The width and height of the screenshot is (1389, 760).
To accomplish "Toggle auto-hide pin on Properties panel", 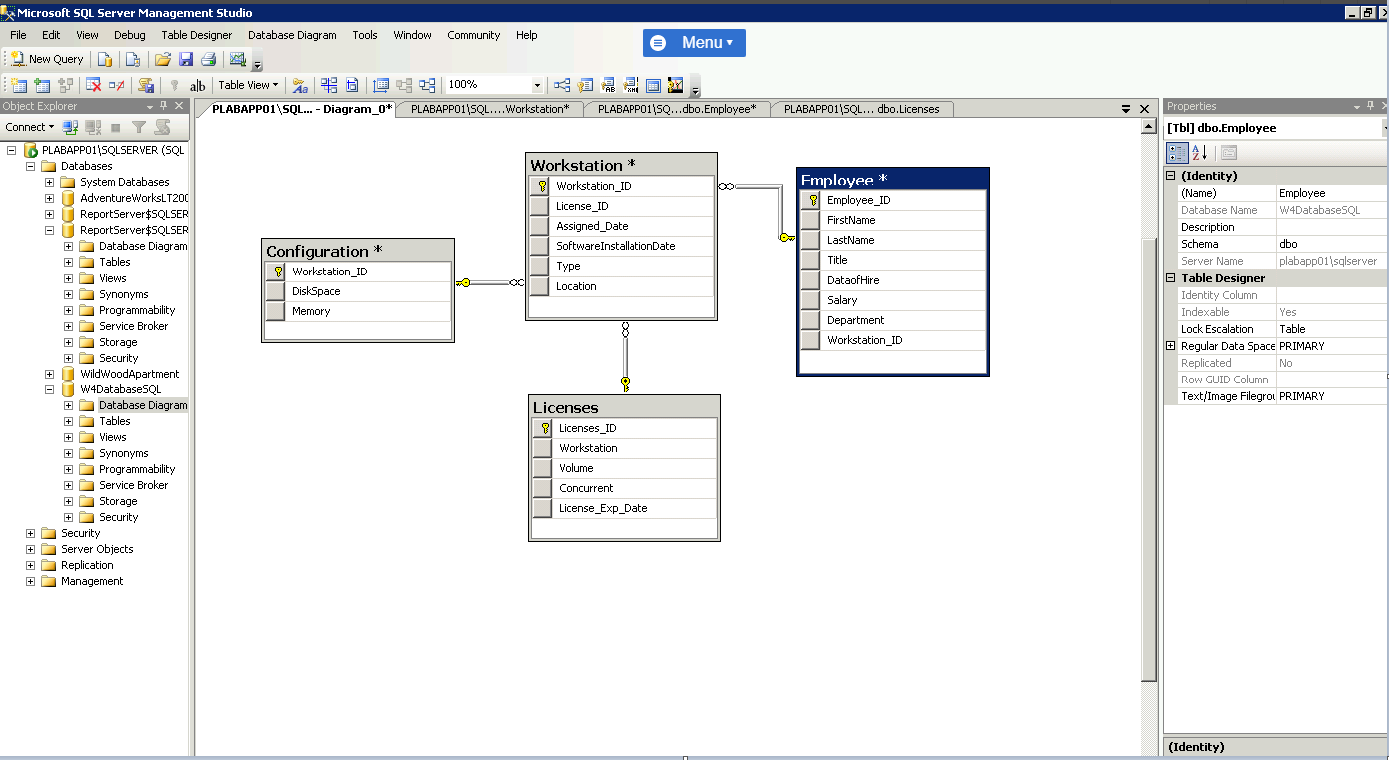I will (1371, 106).
